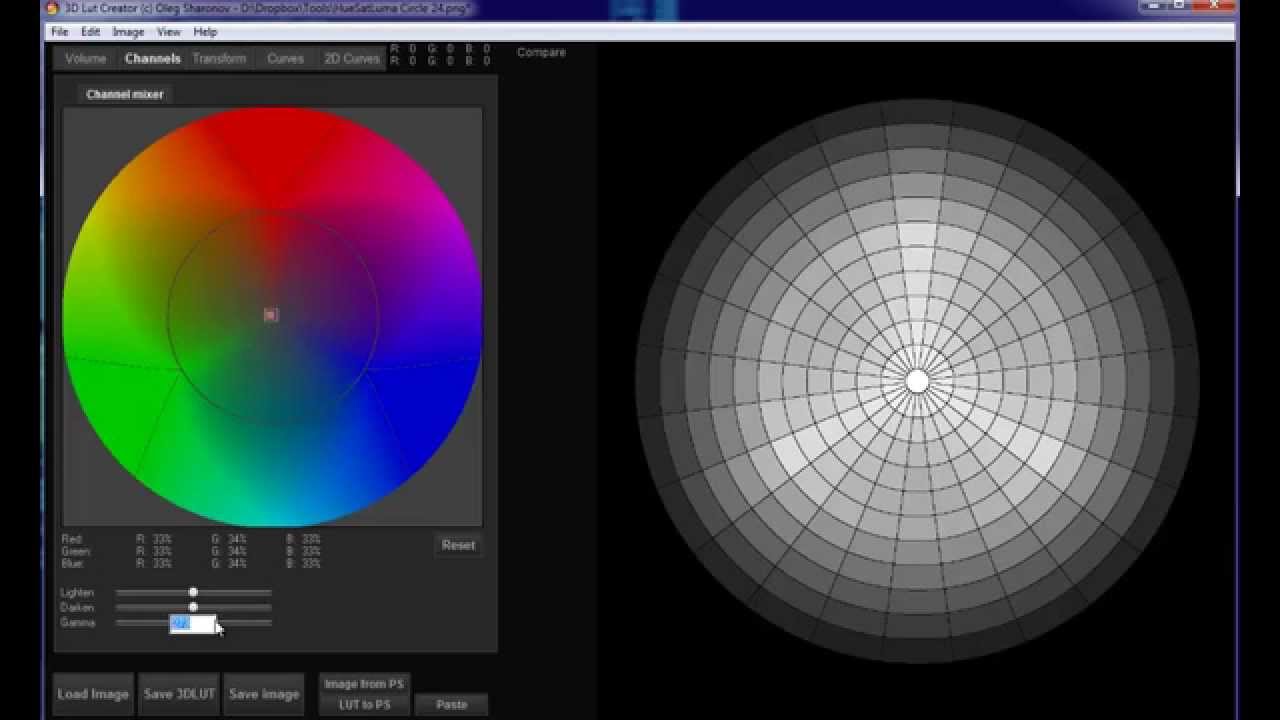Select the 2D Curves tab
This screenshot has height=720, width=1280.
[x=351, y=59]
